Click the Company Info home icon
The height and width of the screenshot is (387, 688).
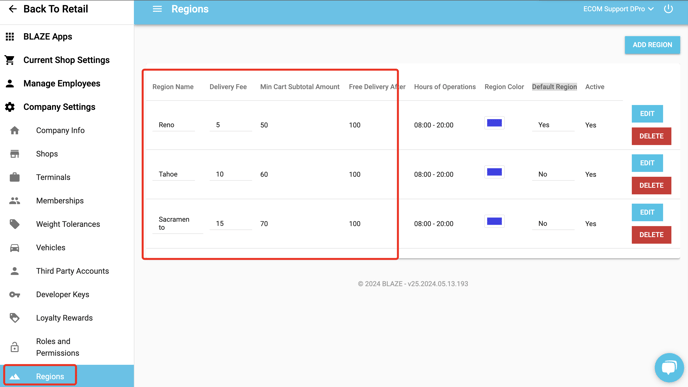[x=14, y=130]
